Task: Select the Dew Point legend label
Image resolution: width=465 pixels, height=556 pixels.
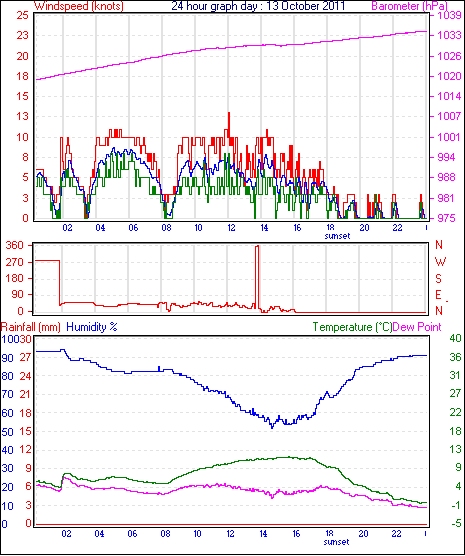Action: point(417,327)
